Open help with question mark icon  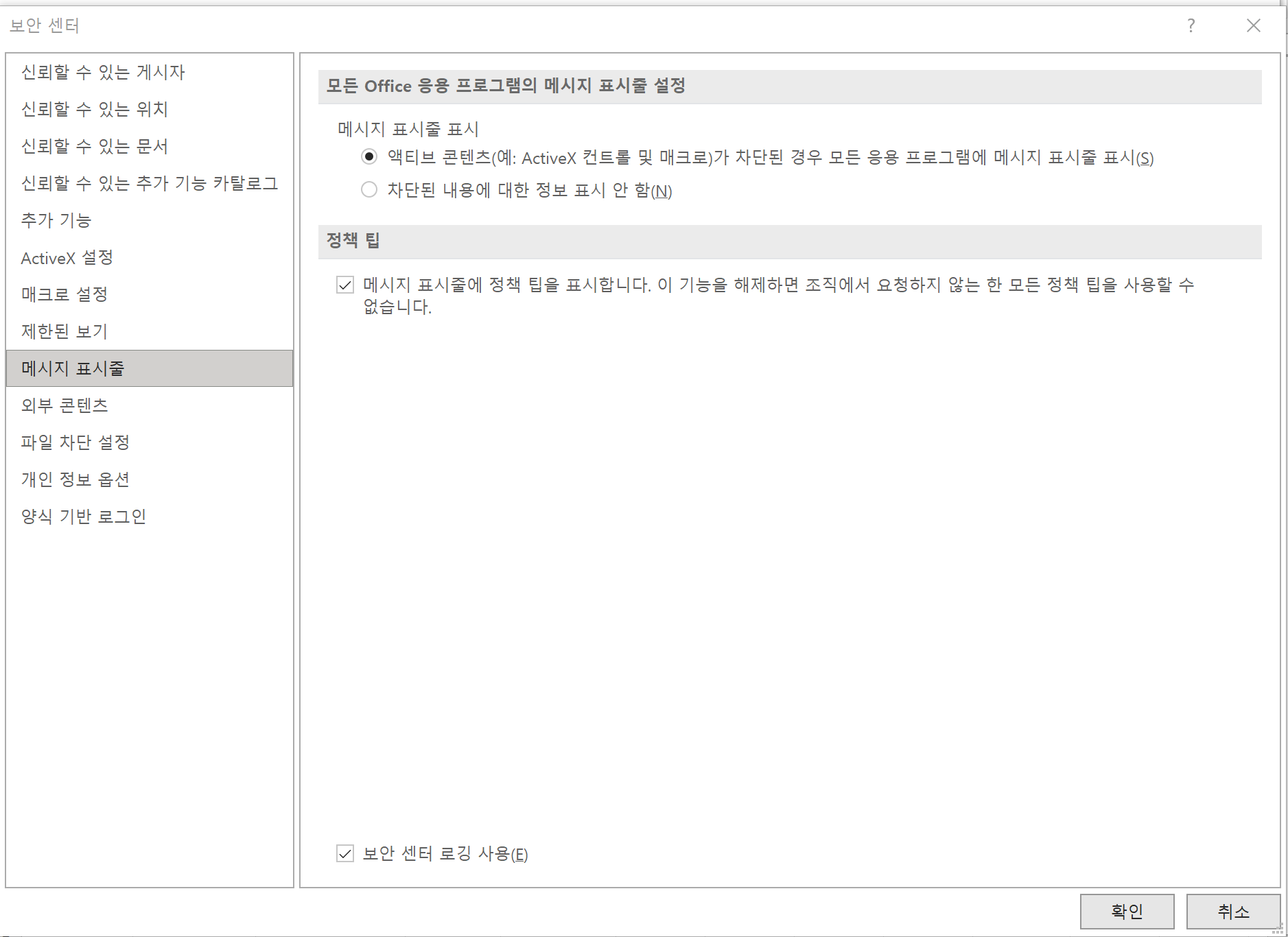point(1191,25)
